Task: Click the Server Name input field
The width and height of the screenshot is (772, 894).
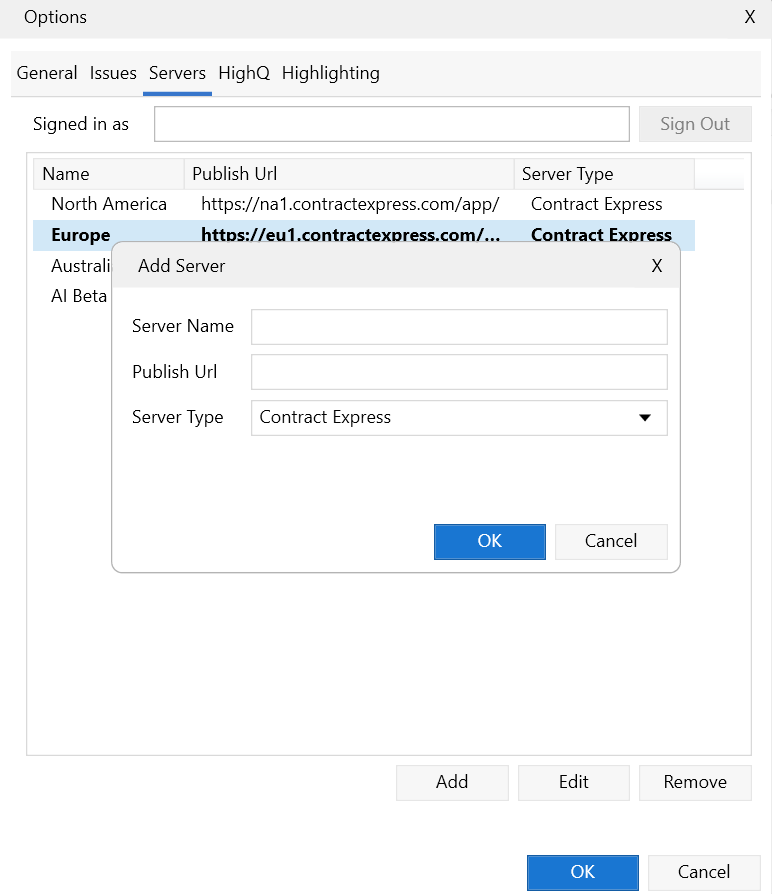Action: [458, 327]
